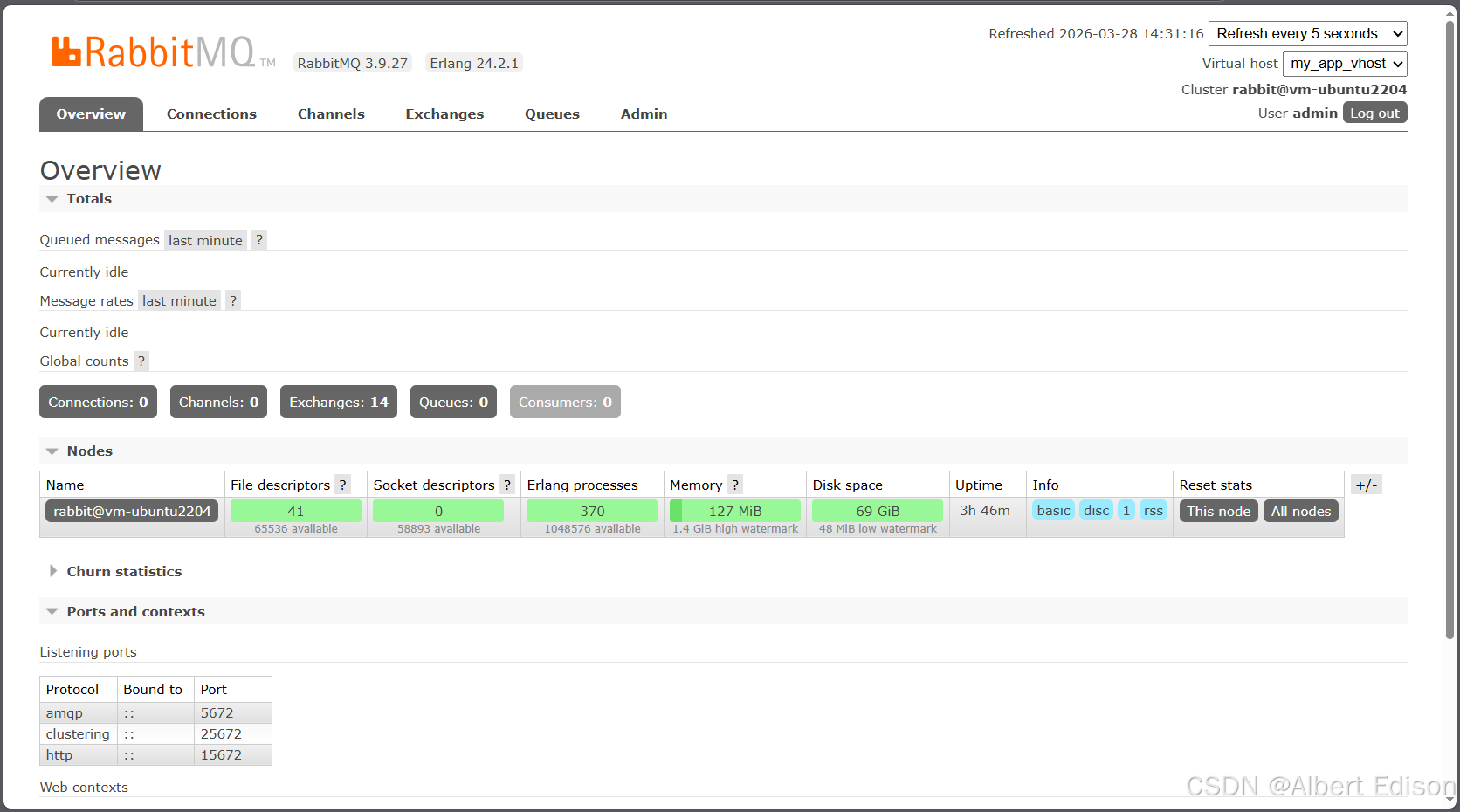Click the amqp protocol row
This screenshot has height=812, width=1460.
click(x=155, y=713)
